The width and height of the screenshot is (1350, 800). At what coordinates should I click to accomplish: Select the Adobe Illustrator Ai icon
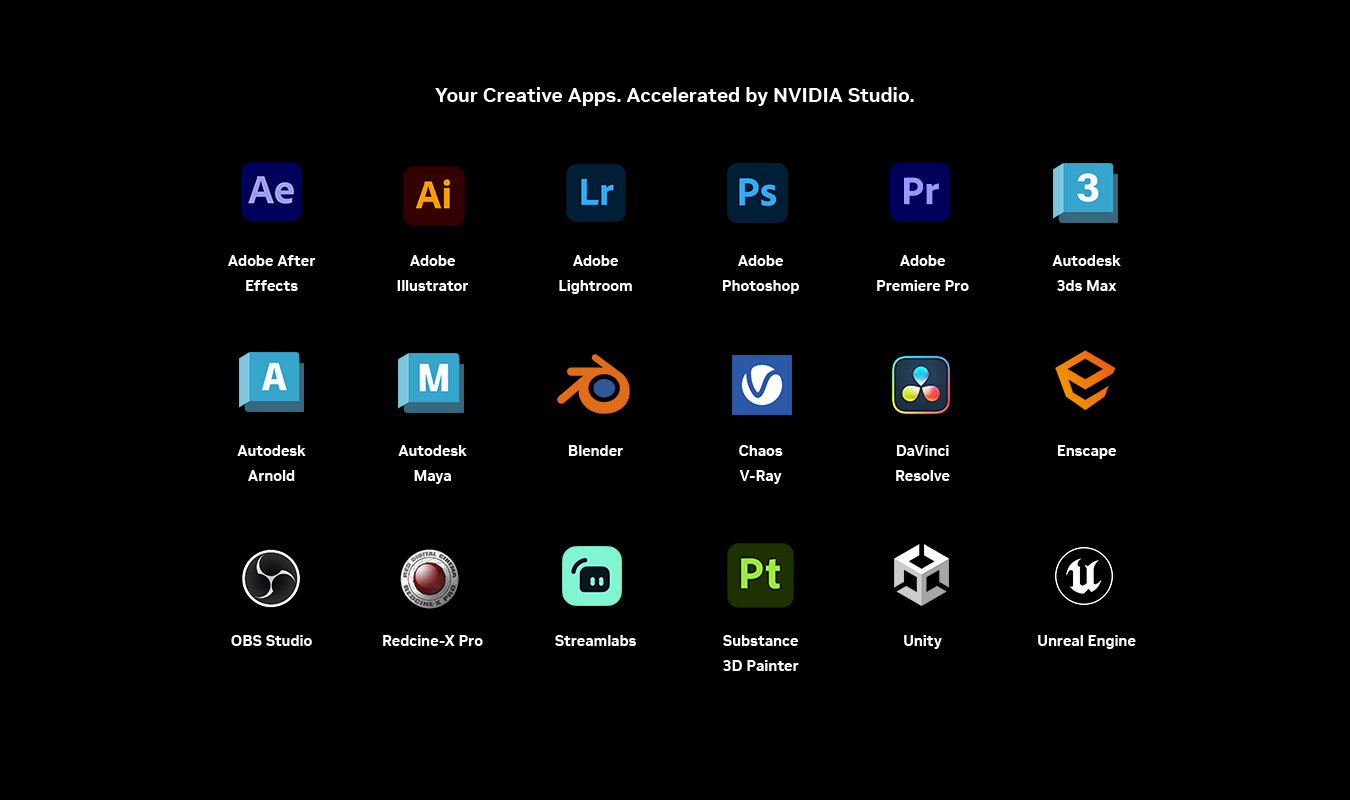433,194
